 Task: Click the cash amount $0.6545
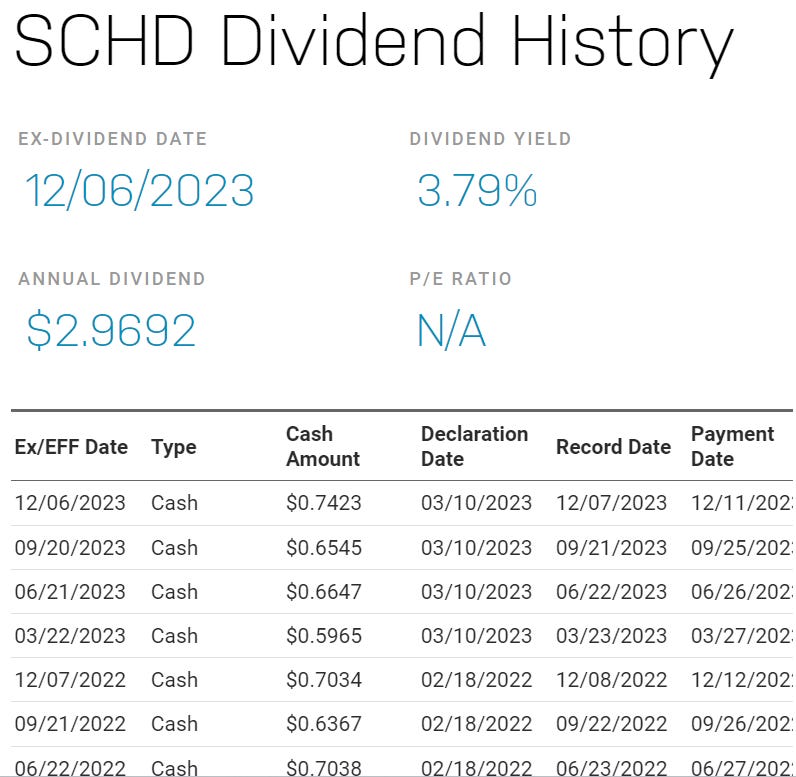pyautogui.click(x=324, y=548)
